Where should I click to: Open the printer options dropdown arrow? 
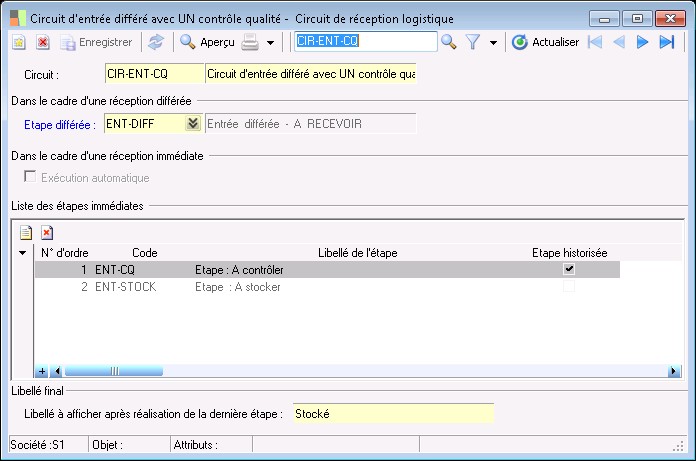(270, 43)
